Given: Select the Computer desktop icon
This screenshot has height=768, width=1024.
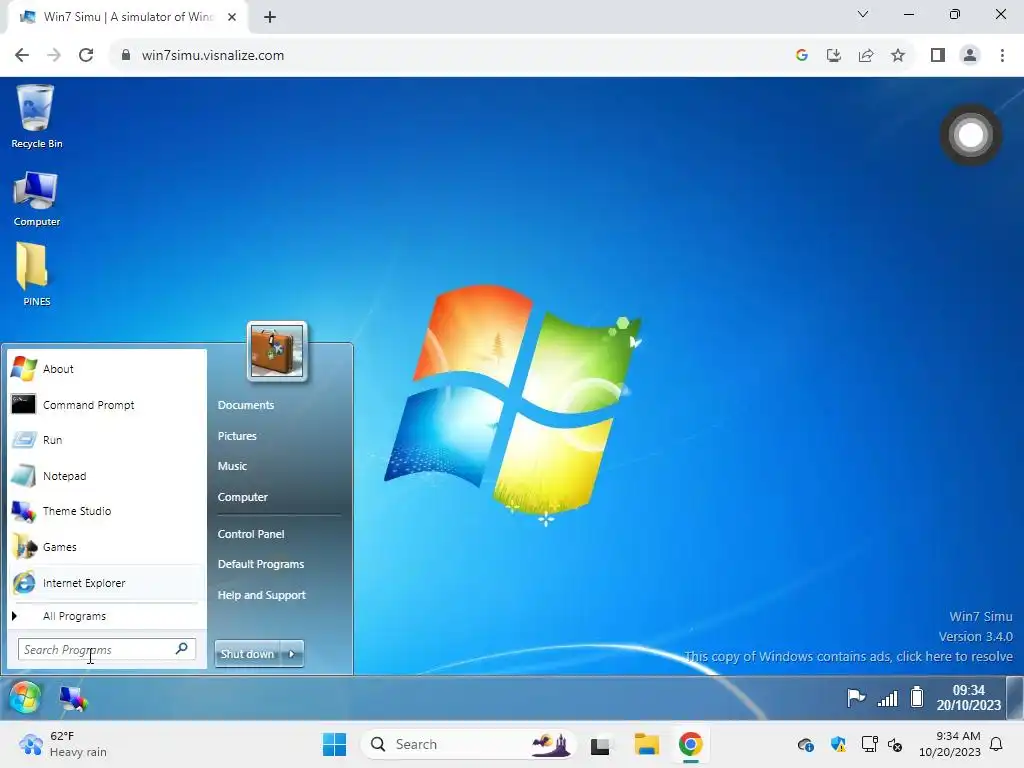Looking at the screenshot, I should coord(36,199).
